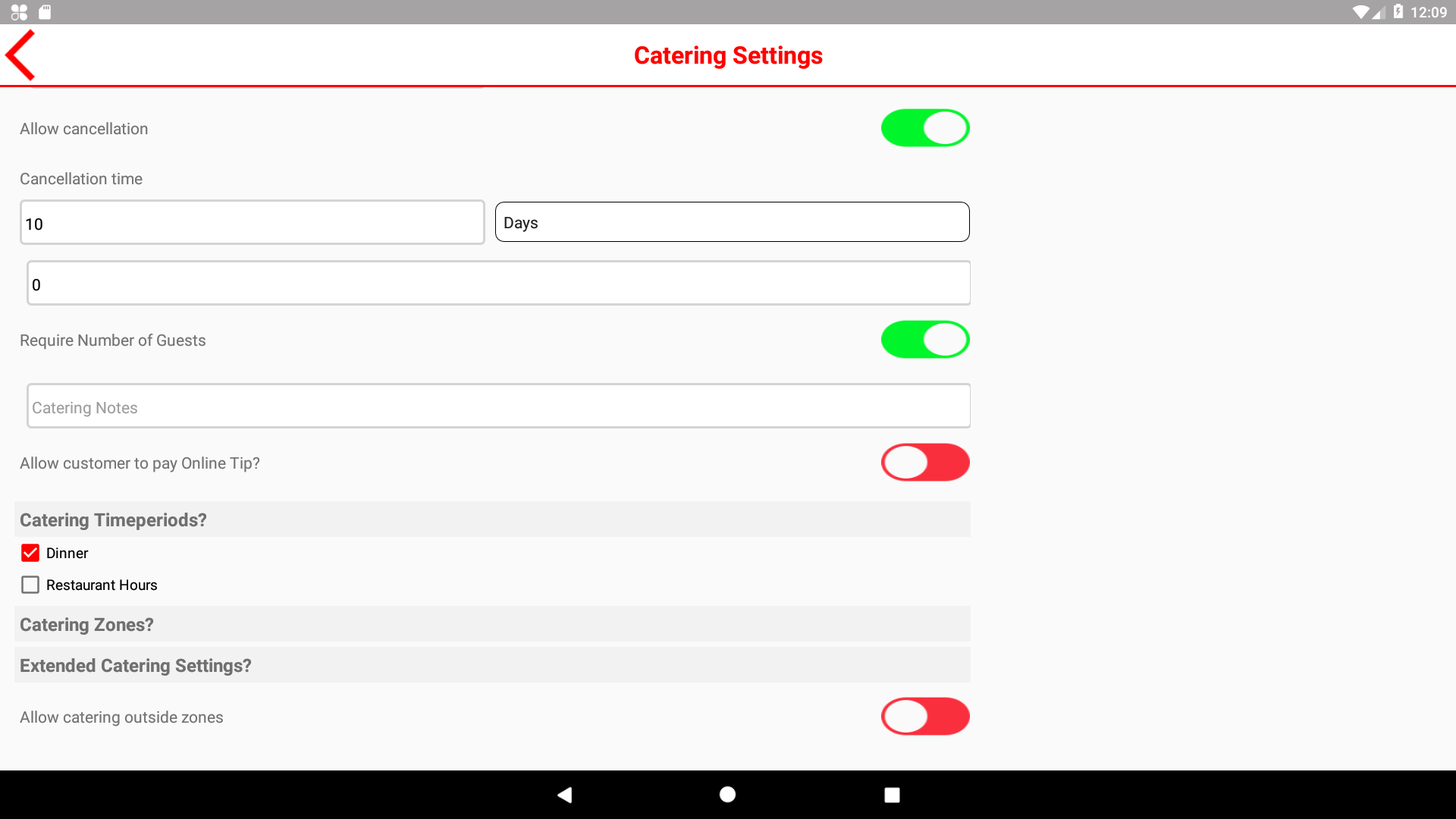The height and width of the screenshot is (819, 1456).
Task: Enable Allow customer to pay Online Tip
Action: tap(925, 463)
